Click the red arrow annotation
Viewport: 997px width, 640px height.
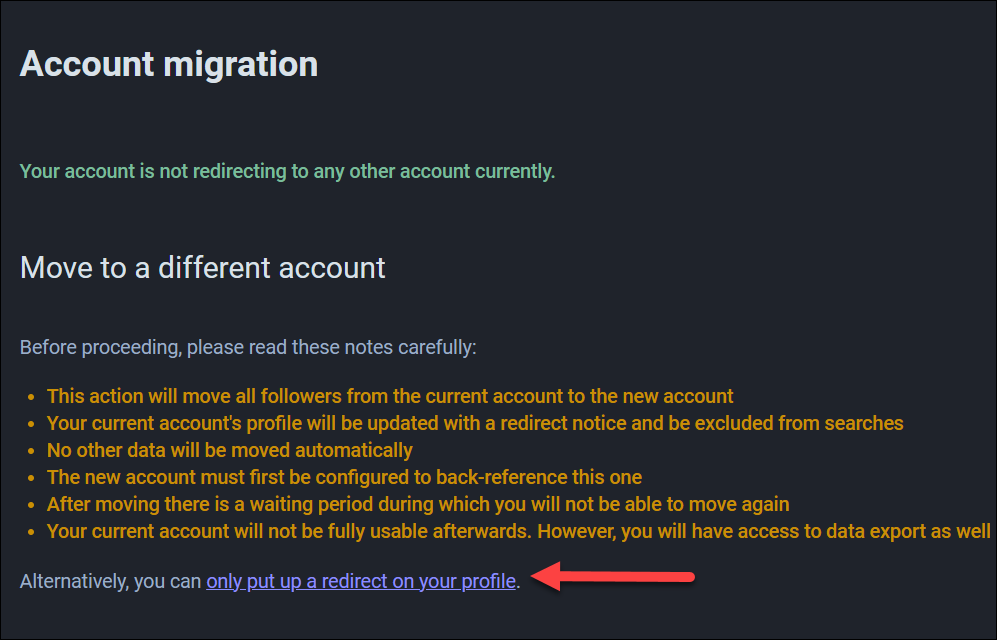coord(612,576)
